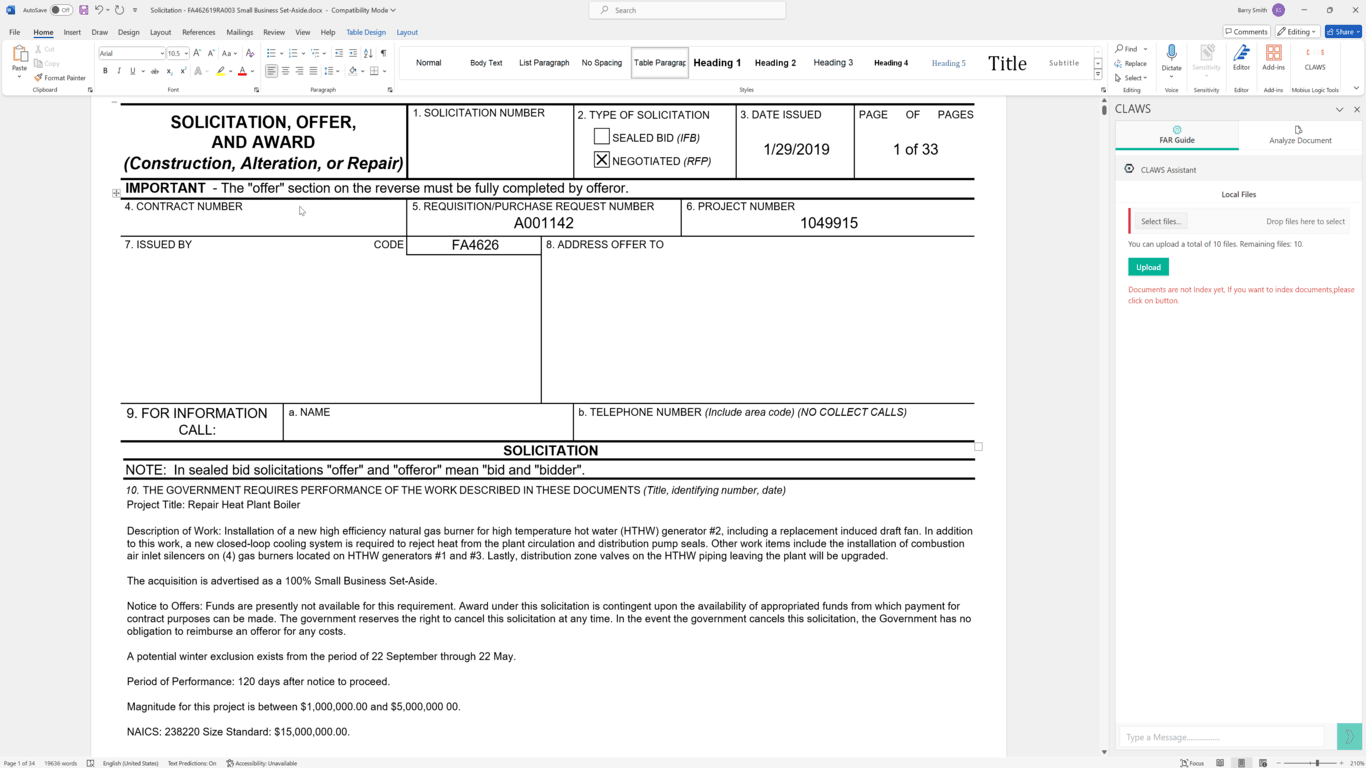This screenshot has width=1366, height=768.
Task: Apply the red font color
Action: click(x=242, y=71)
